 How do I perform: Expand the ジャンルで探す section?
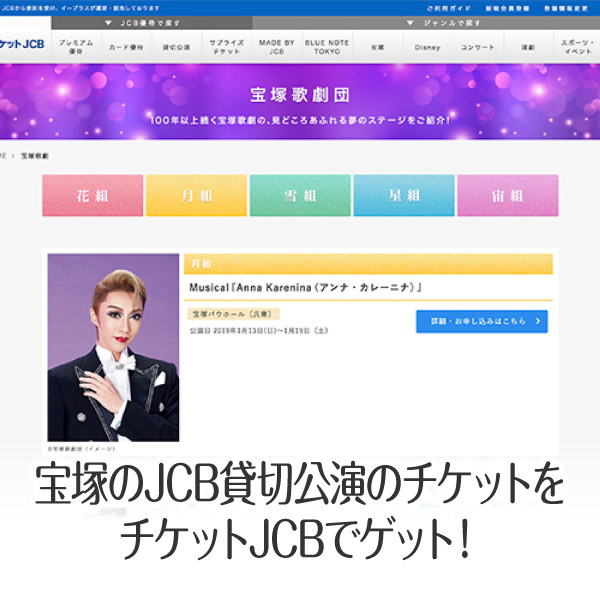coord(426,23)
